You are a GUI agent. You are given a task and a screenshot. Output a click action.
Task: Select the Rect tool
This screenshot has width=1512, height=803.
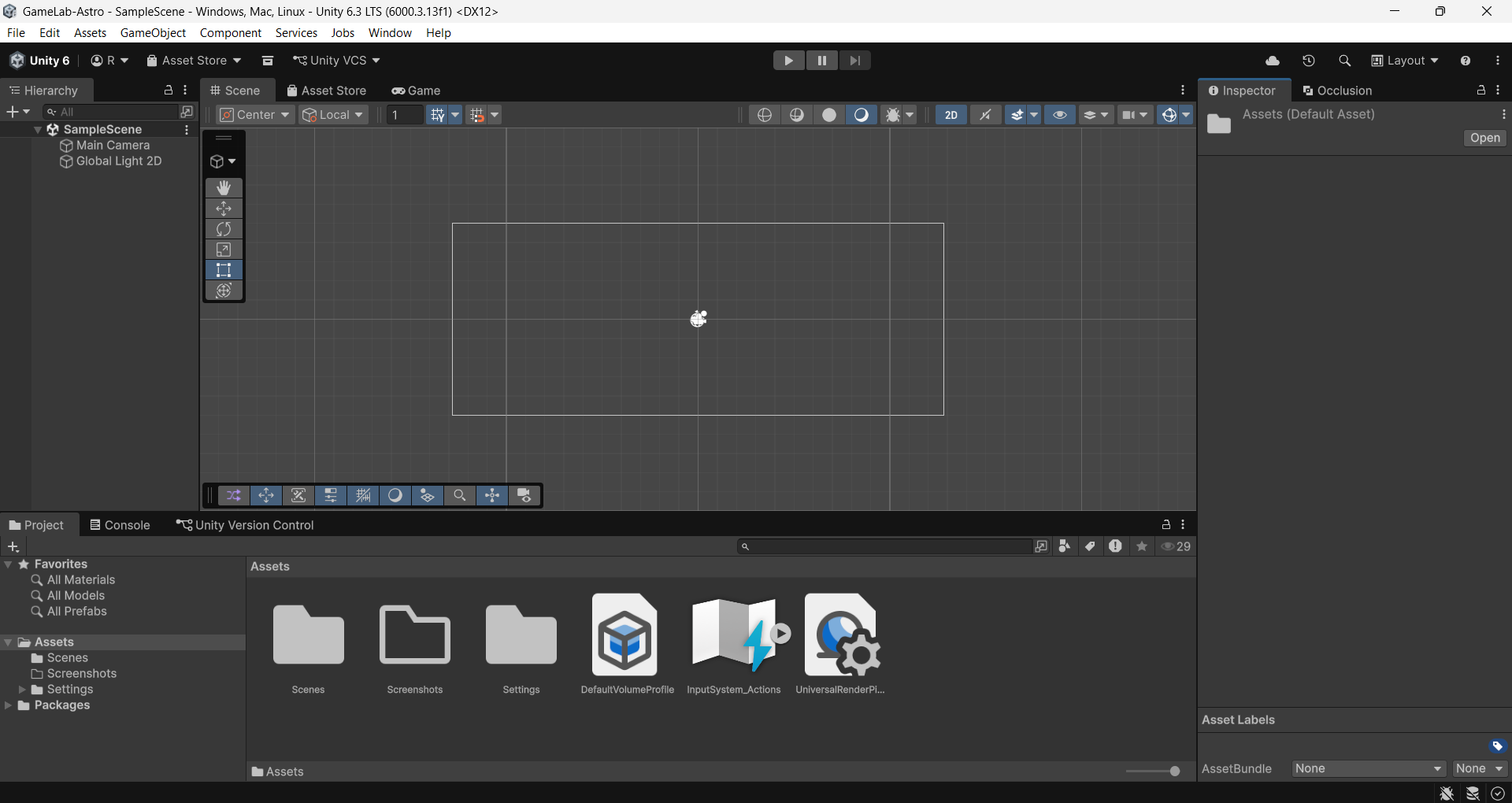[224, 270]
